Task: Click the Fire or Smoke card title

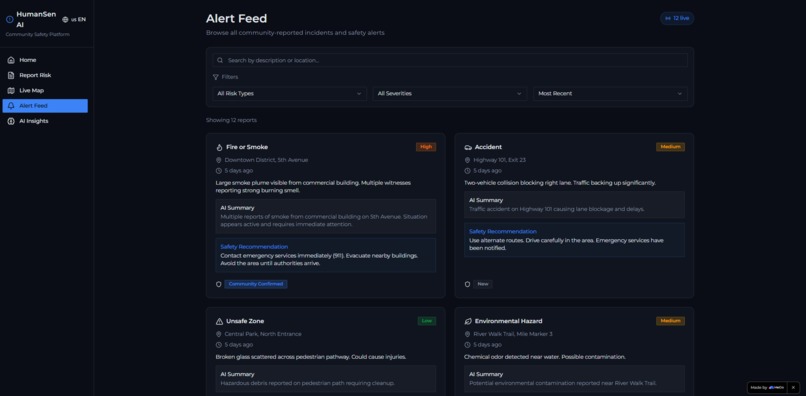Action: [x=247, y=147]
